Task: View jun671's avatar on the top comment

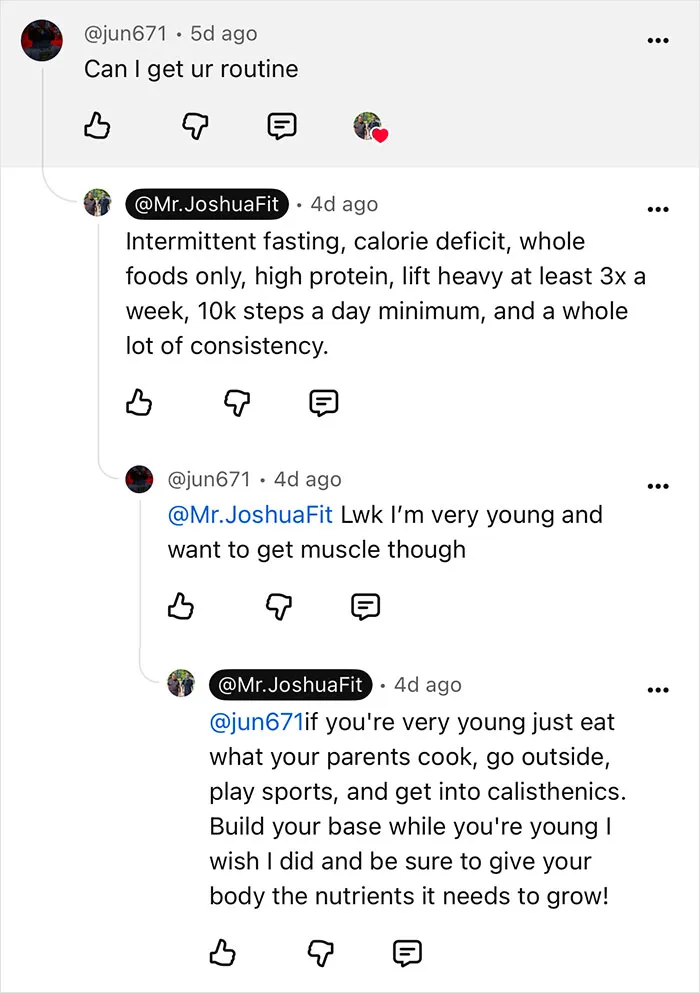Action: point(42,40)
